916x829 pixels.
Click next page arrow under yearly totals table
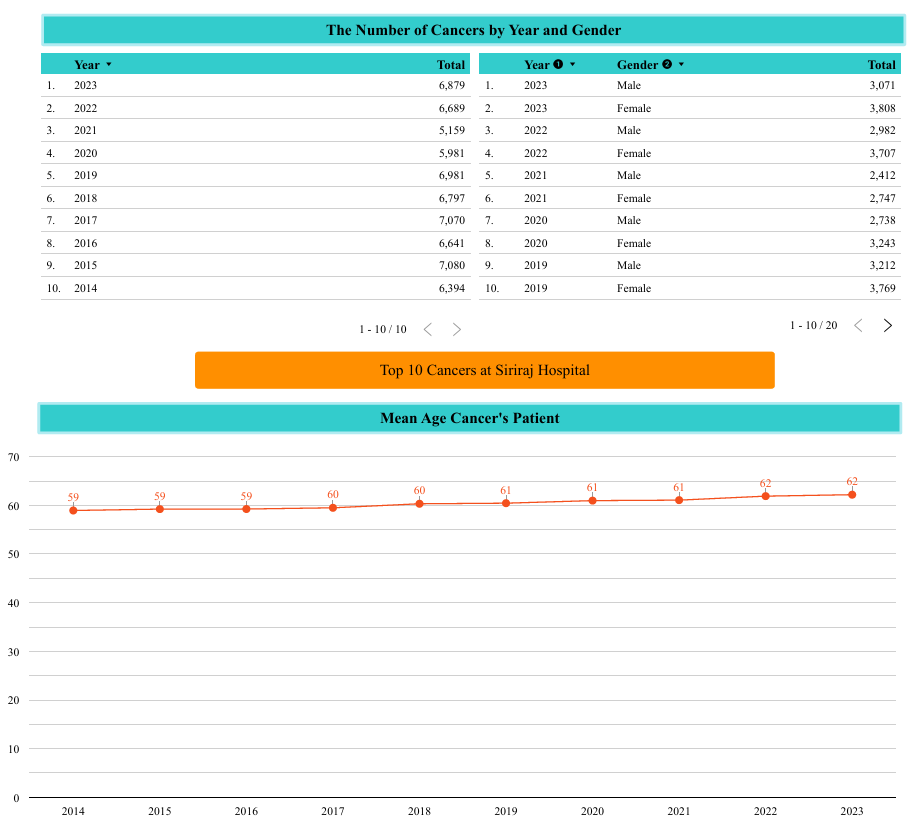point(457,329)
